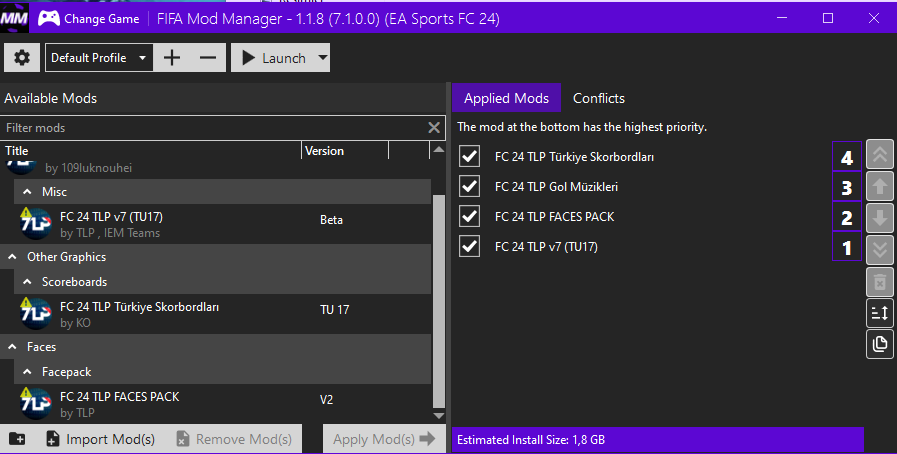Click the available mods scrollbar thumb
The height and width of the screenshot is (454, 897).
[439, 301]
